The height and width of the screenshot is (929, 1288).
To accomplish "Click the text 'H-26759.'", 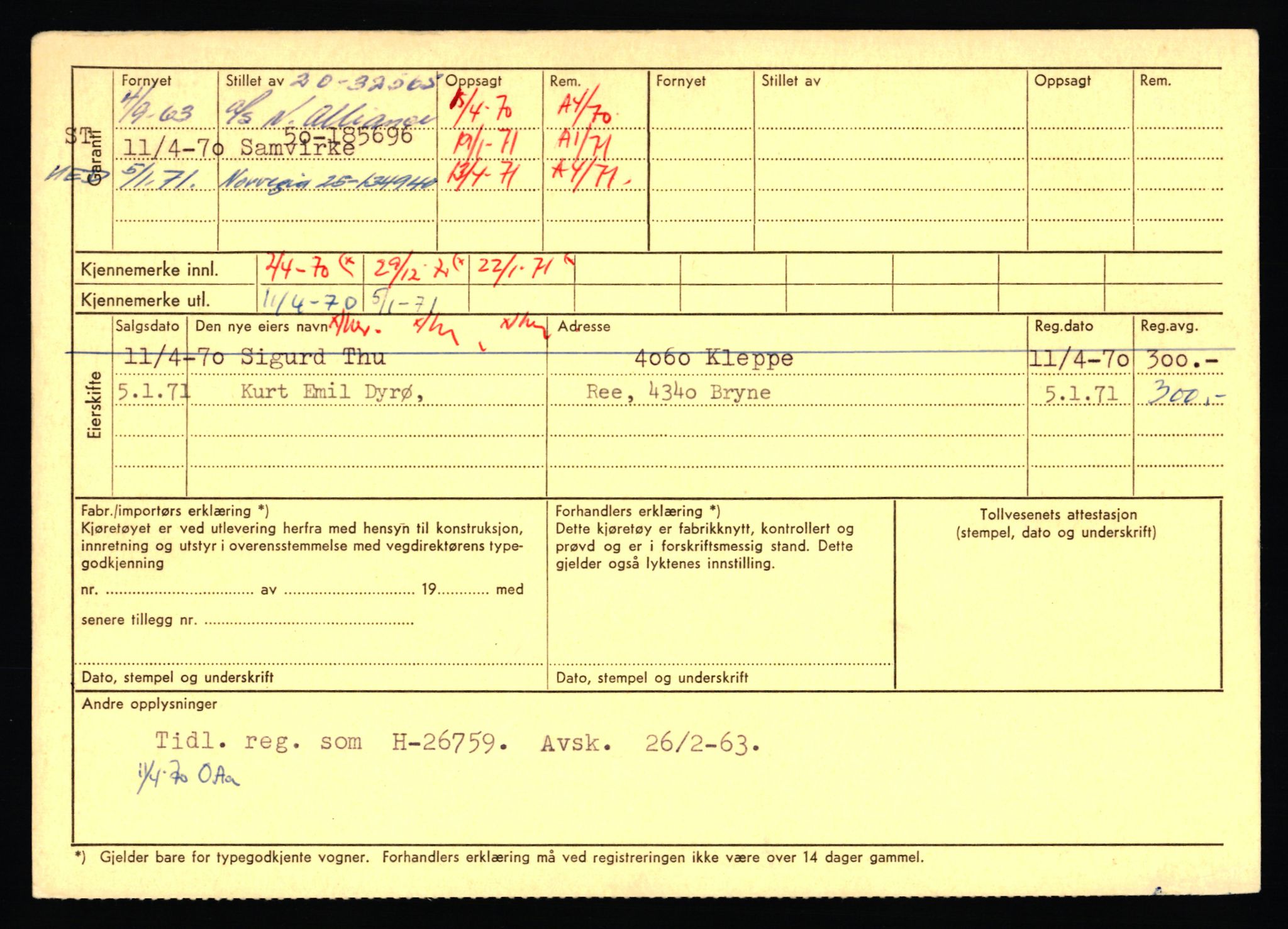I will [450, 743].
